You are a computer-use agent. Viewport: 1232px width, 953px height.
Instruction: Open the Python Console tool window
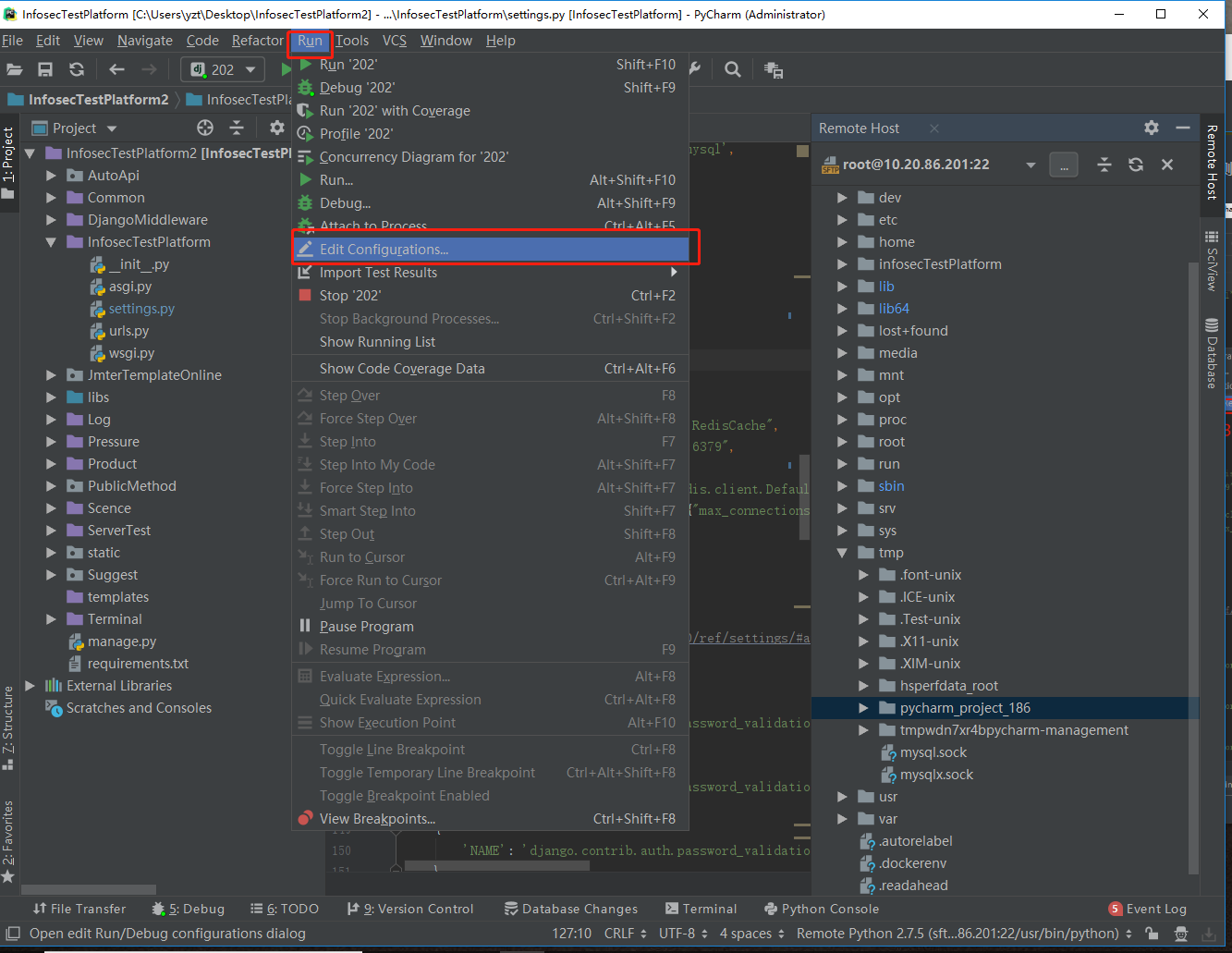[822, 909]
